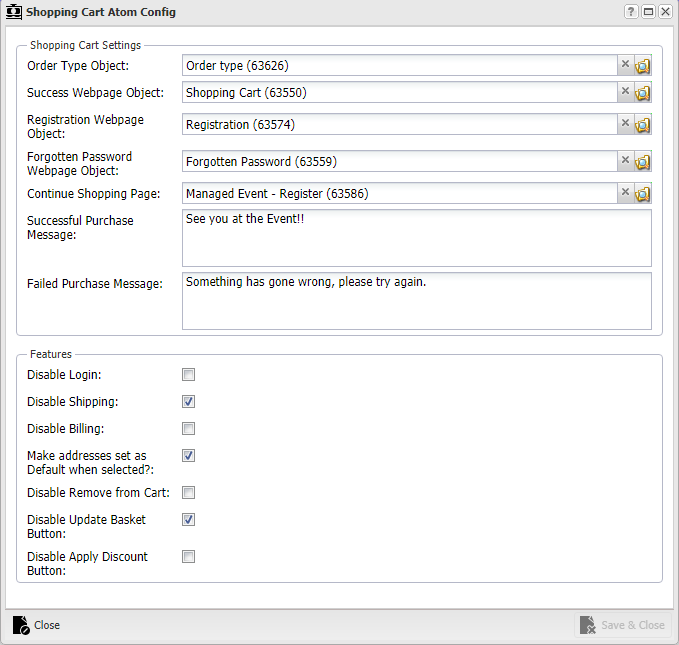The image size is (679, 645).
Task: Open the help question mark icon
Action: 631,12
